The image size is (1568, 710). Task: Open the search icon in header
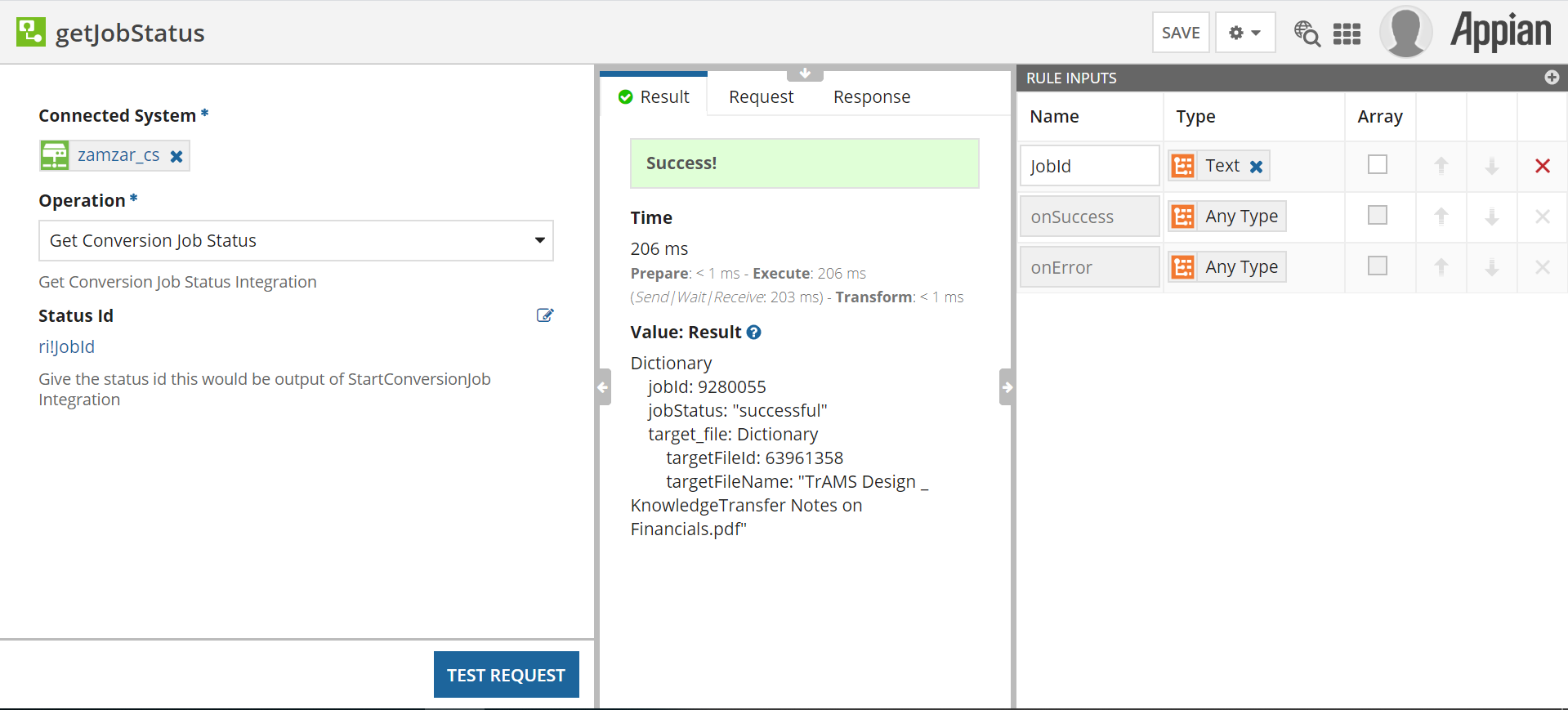click(x=1307, y=33)
